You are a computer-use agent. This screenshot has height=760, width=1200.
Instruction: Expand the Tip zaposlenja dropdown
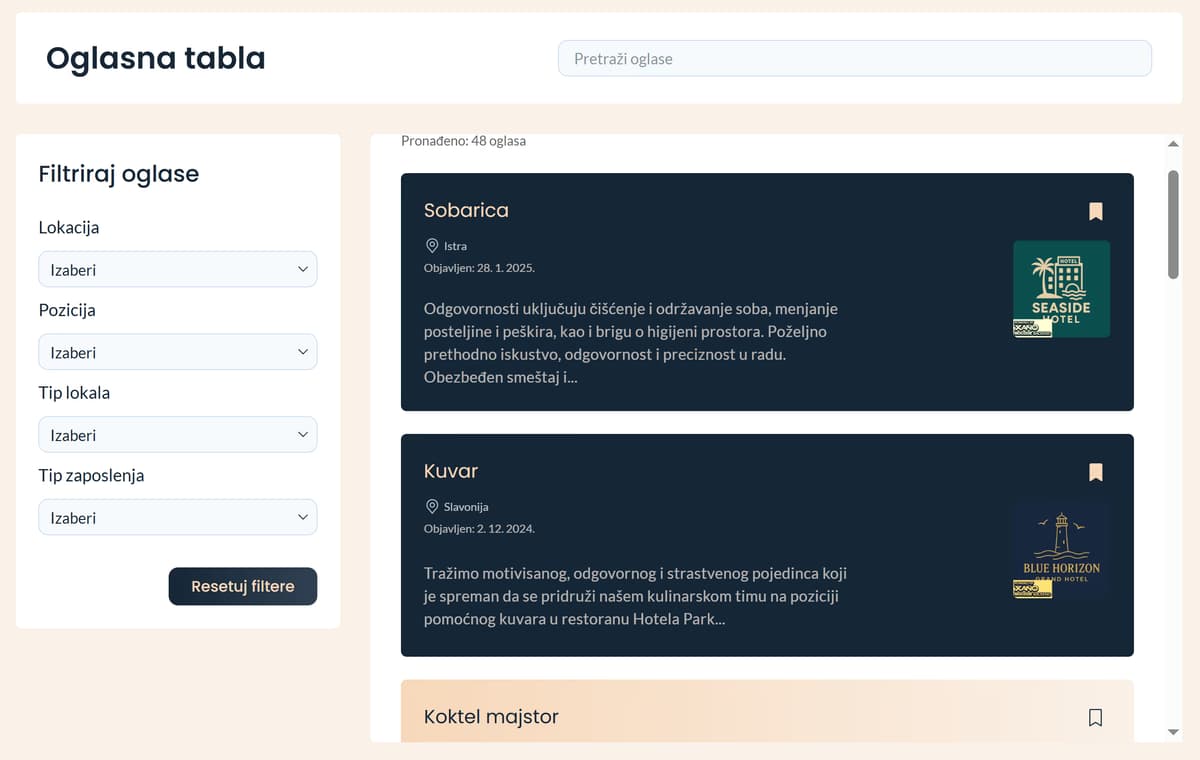[178, 518]
